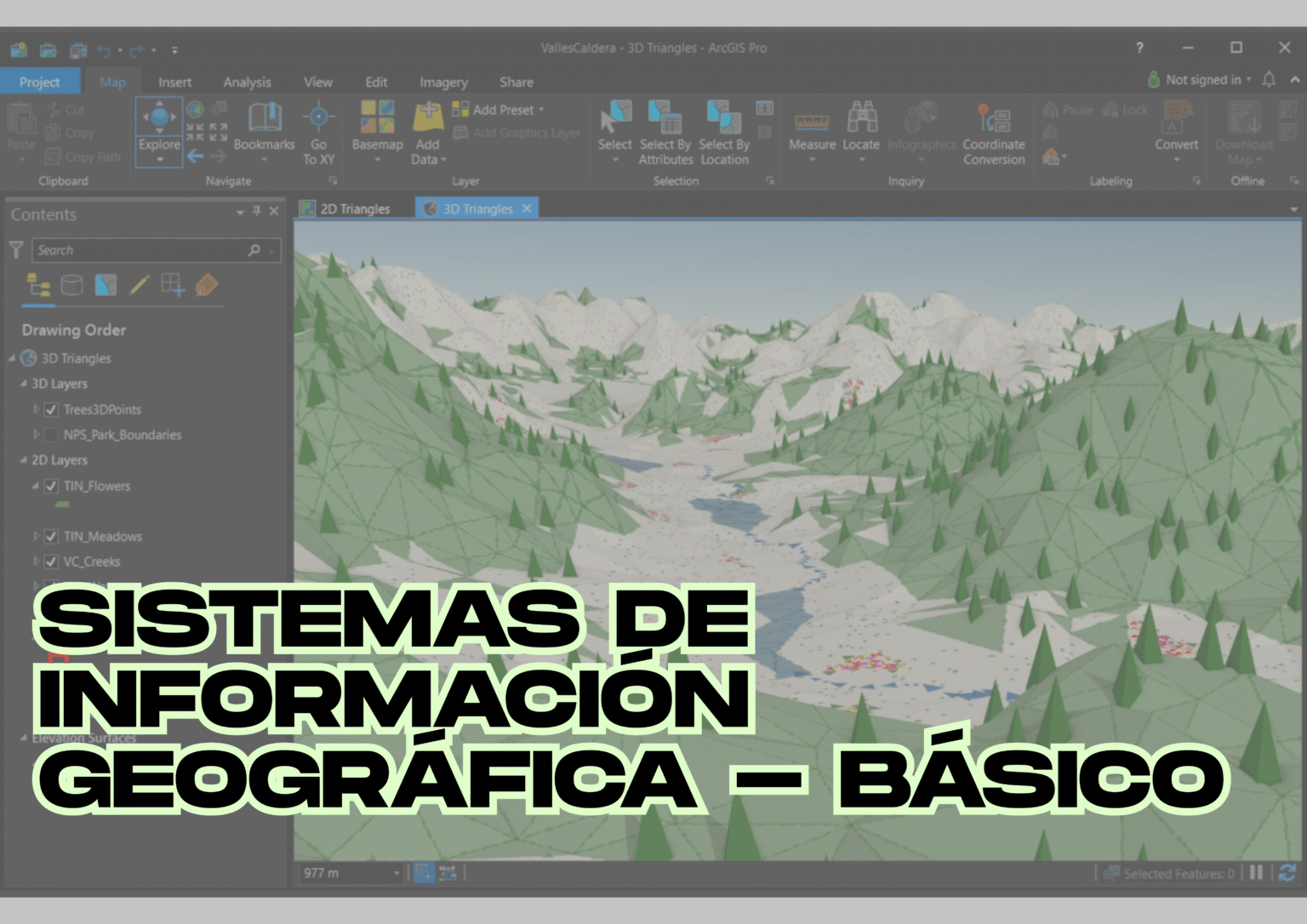Viewport: 1307px width, 924px height.
Task: Enable the NPS_Park_Boundaries layer checkbox
Action: [52, 436]
